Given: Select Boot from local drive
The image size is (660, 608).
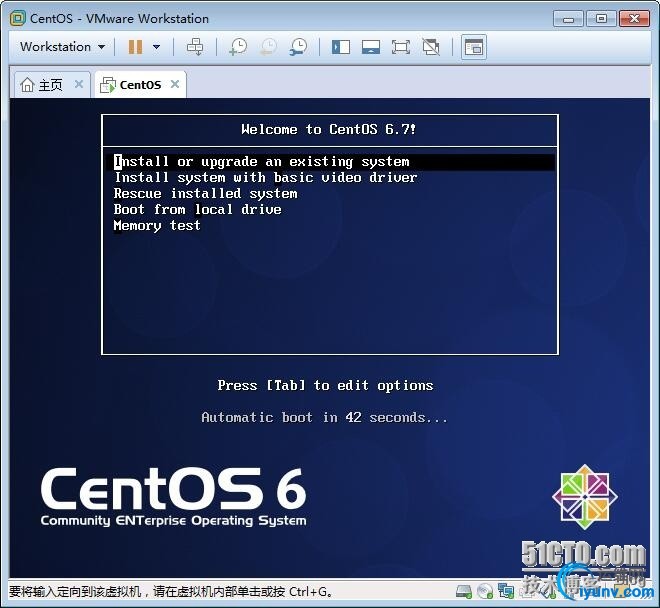Looking at the screenshot, I should pyautogui.click(x=197, y=210).
